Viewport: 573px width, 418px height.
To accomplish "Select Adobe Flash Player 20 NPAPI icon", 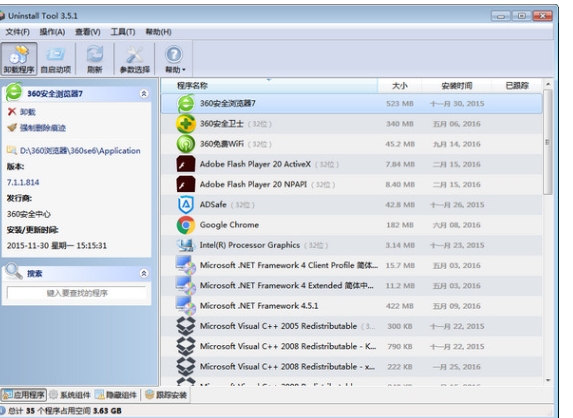I will (x=186, y=185).
